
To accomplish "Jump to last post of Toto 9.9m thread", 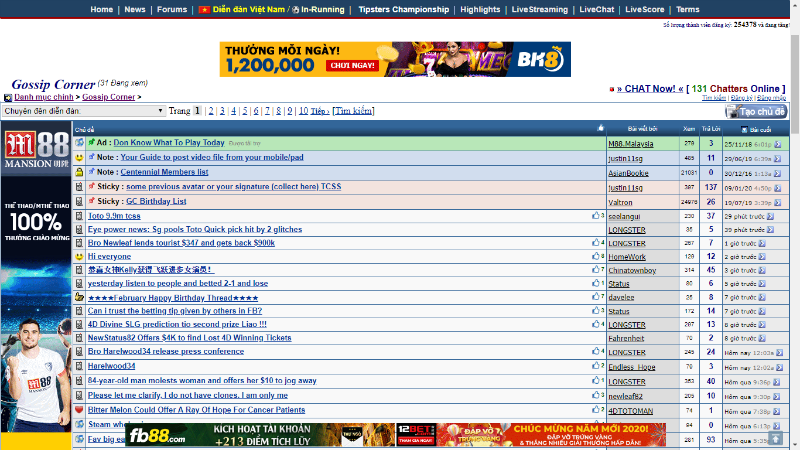I will 770,216.
